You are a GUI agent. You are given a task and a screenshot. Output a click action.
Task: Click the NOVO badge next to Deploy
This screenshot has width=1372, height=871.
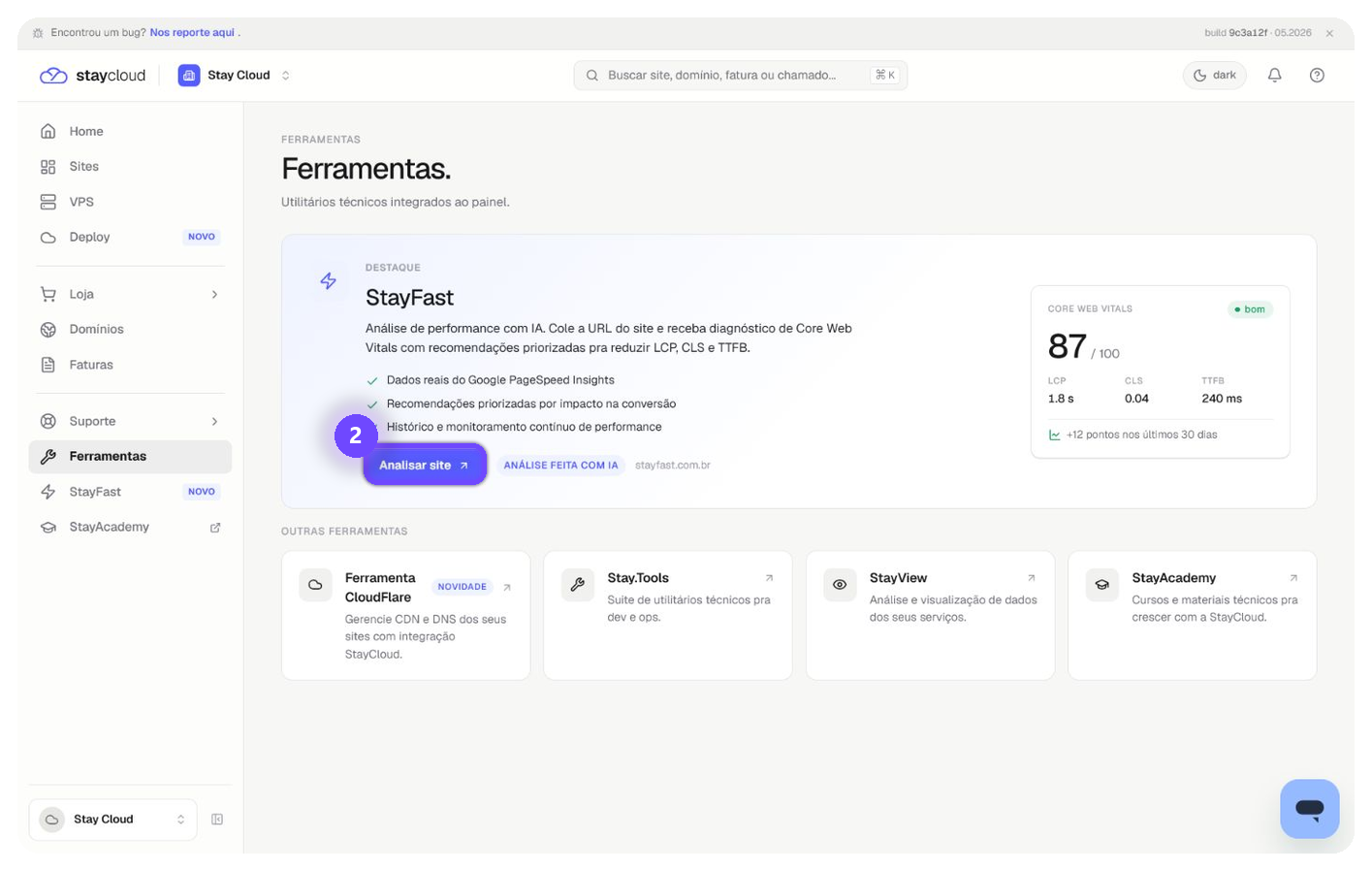click(202, 237)
